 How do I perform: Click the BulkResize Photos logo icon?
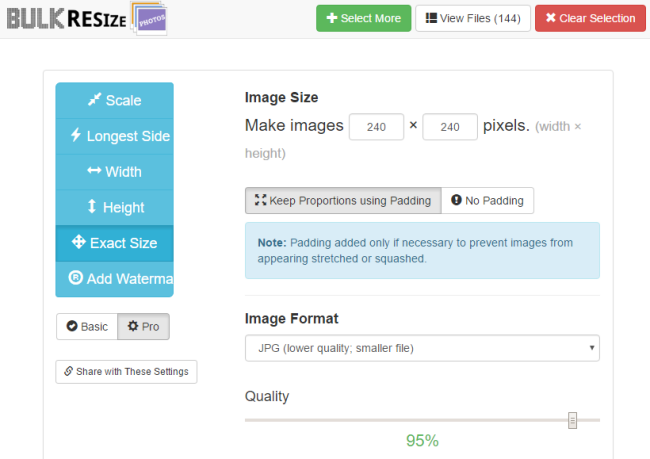(149, 18)
